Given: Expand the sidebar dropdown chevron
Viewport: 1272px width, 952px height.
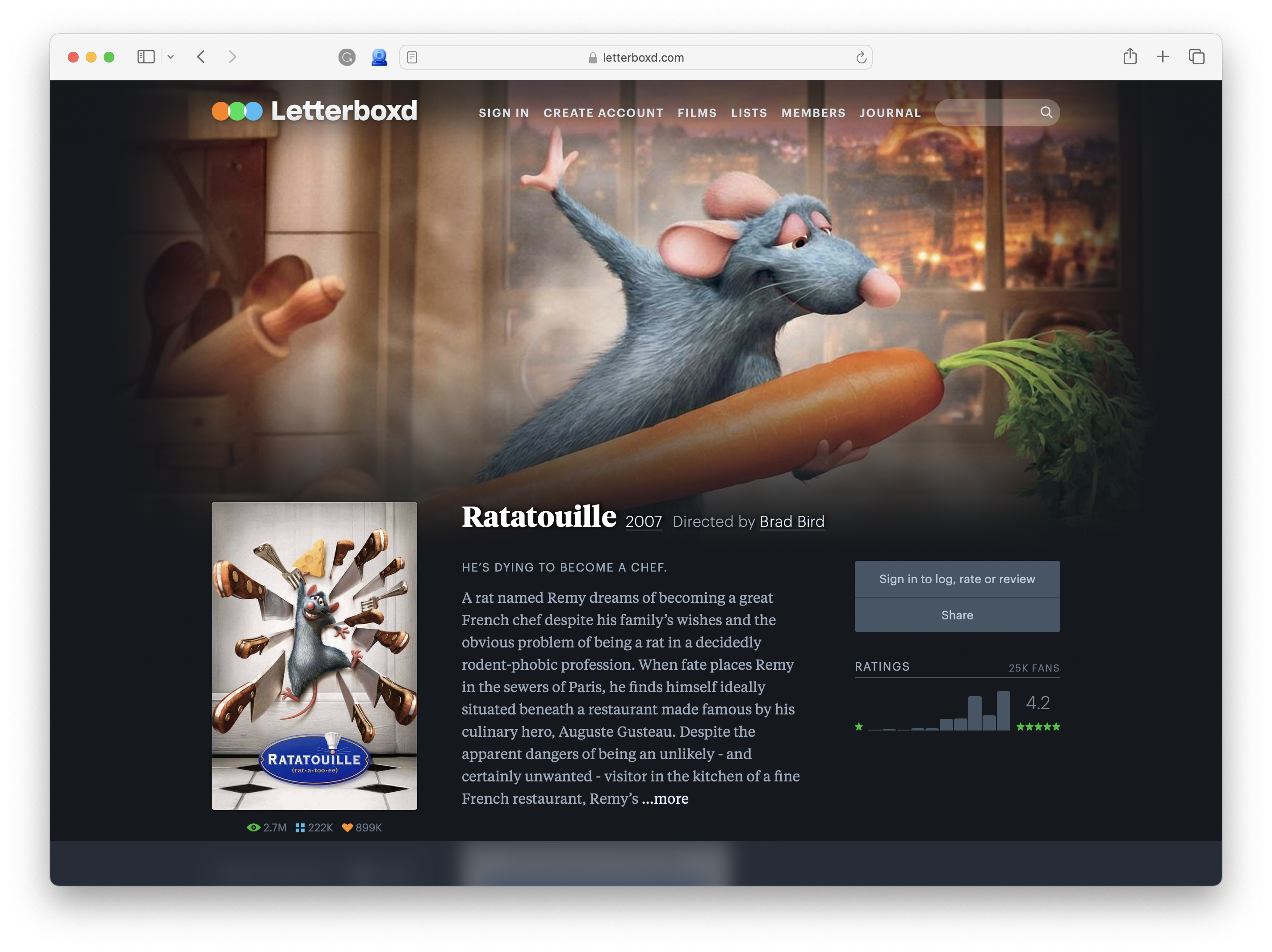Looking at the screenshot, I should pos(171,57).
